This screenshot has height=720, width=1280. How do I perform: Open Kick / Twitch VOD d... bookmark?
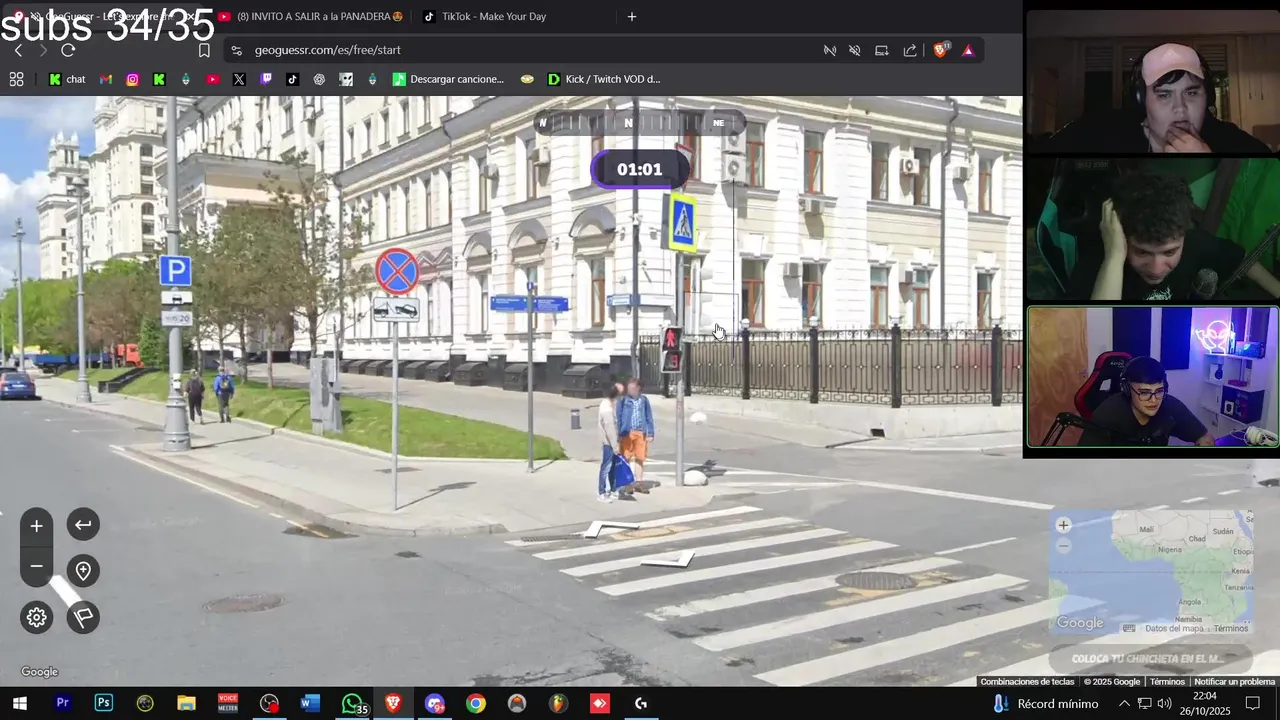[604, 79]
